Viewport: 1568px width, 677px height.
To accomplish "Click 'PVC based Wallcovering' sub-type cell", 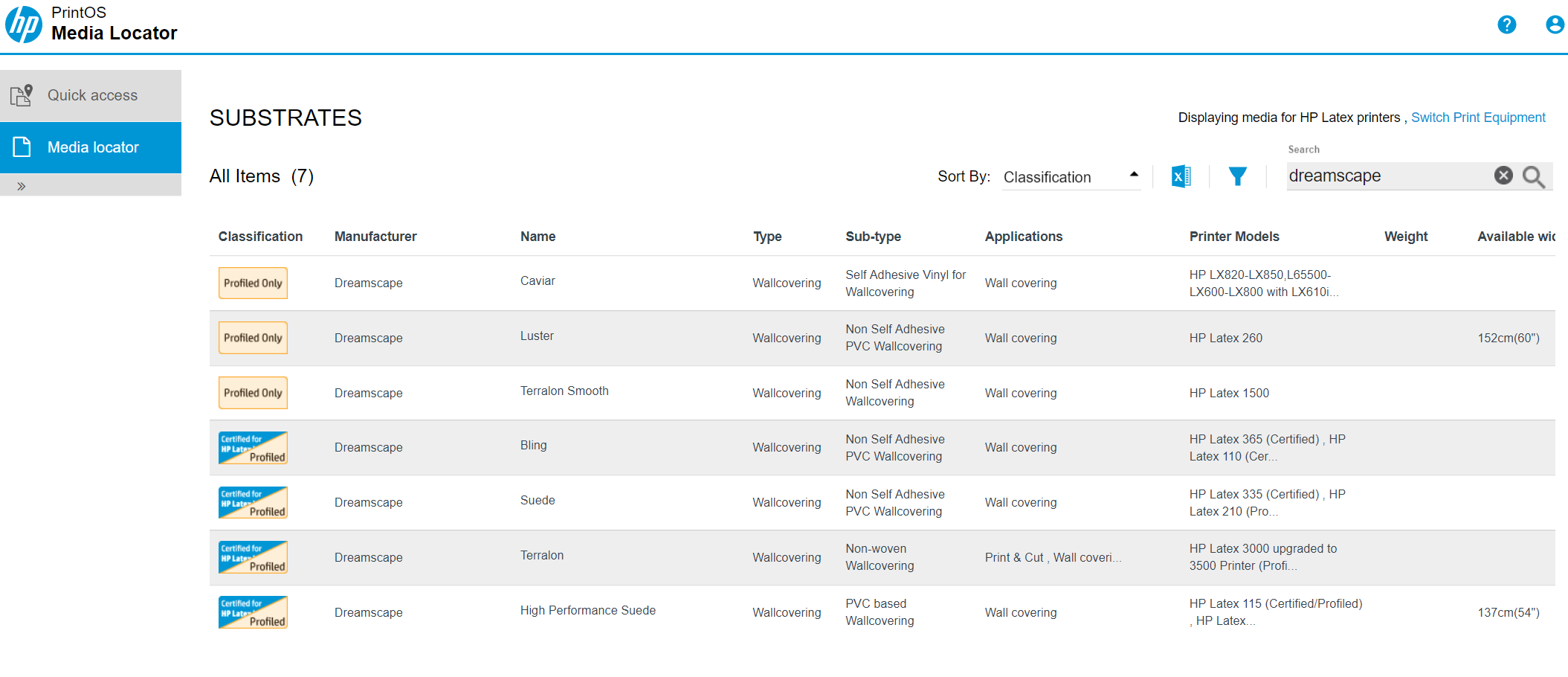I will click(880, 612).
